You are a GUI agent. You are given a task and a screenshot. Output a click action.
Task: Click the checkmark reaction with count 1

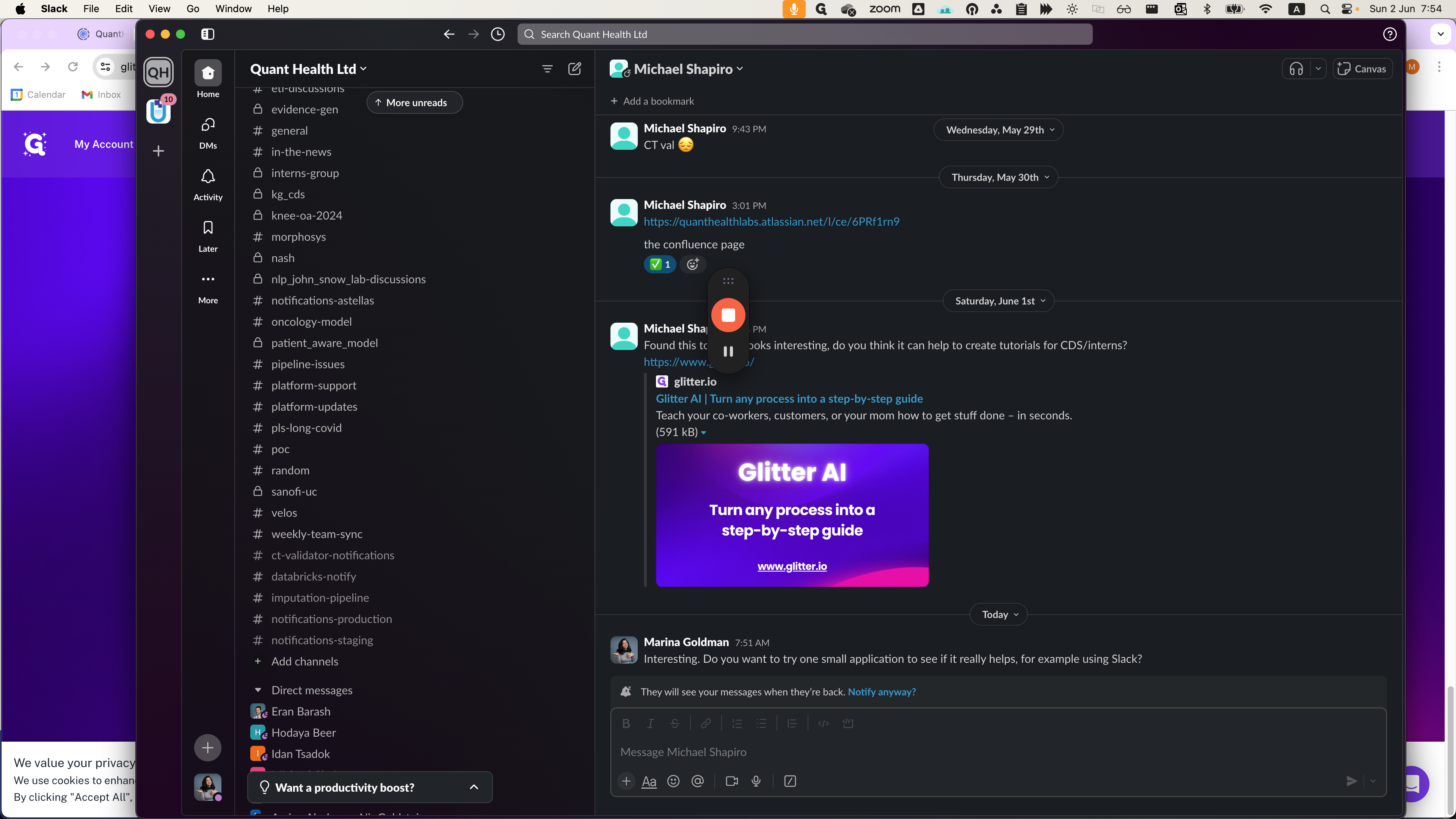point(660,264)
